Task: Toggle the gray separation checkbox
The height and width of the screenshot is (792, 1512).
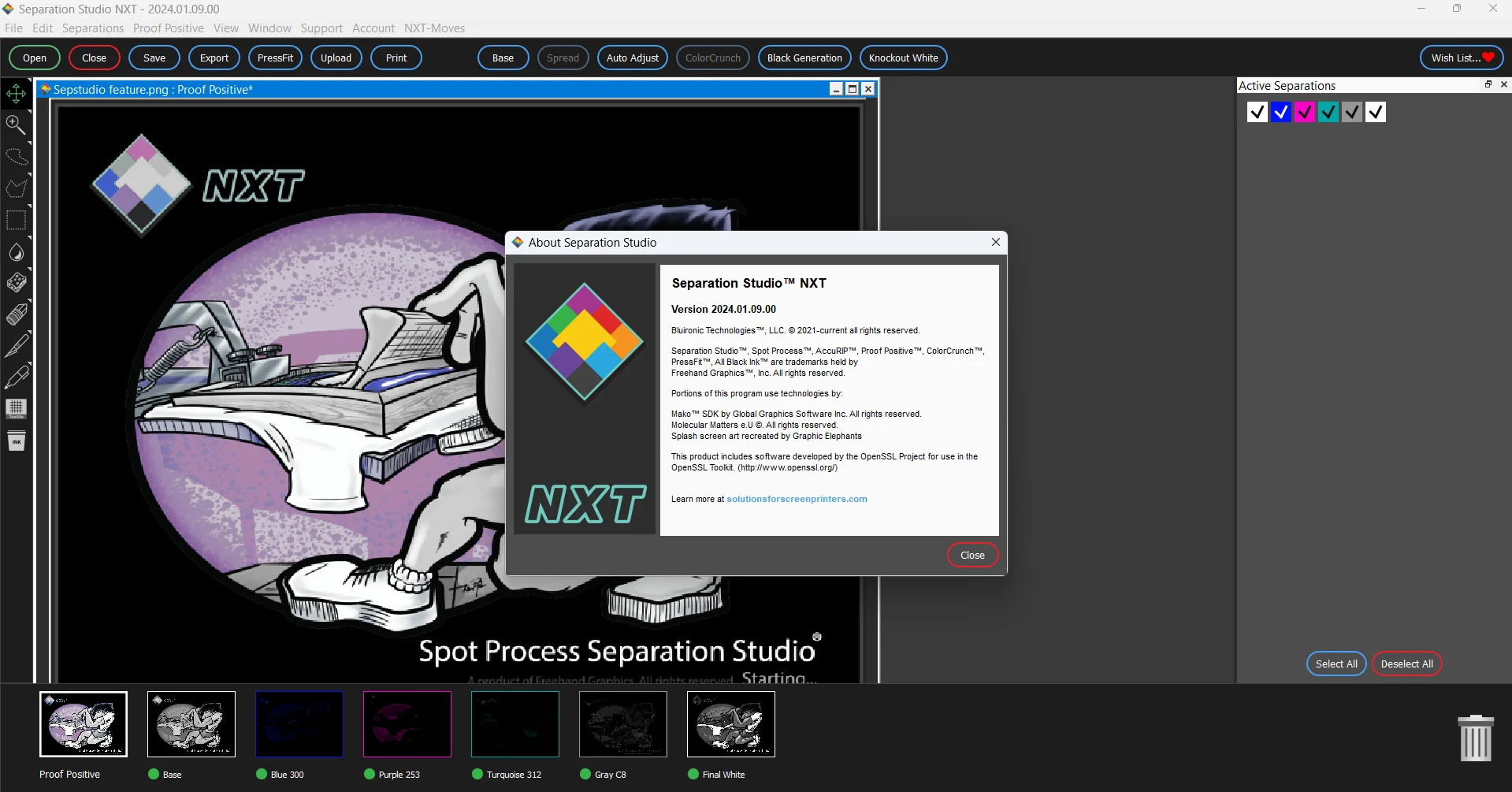Action: [x=1352, y=112]
